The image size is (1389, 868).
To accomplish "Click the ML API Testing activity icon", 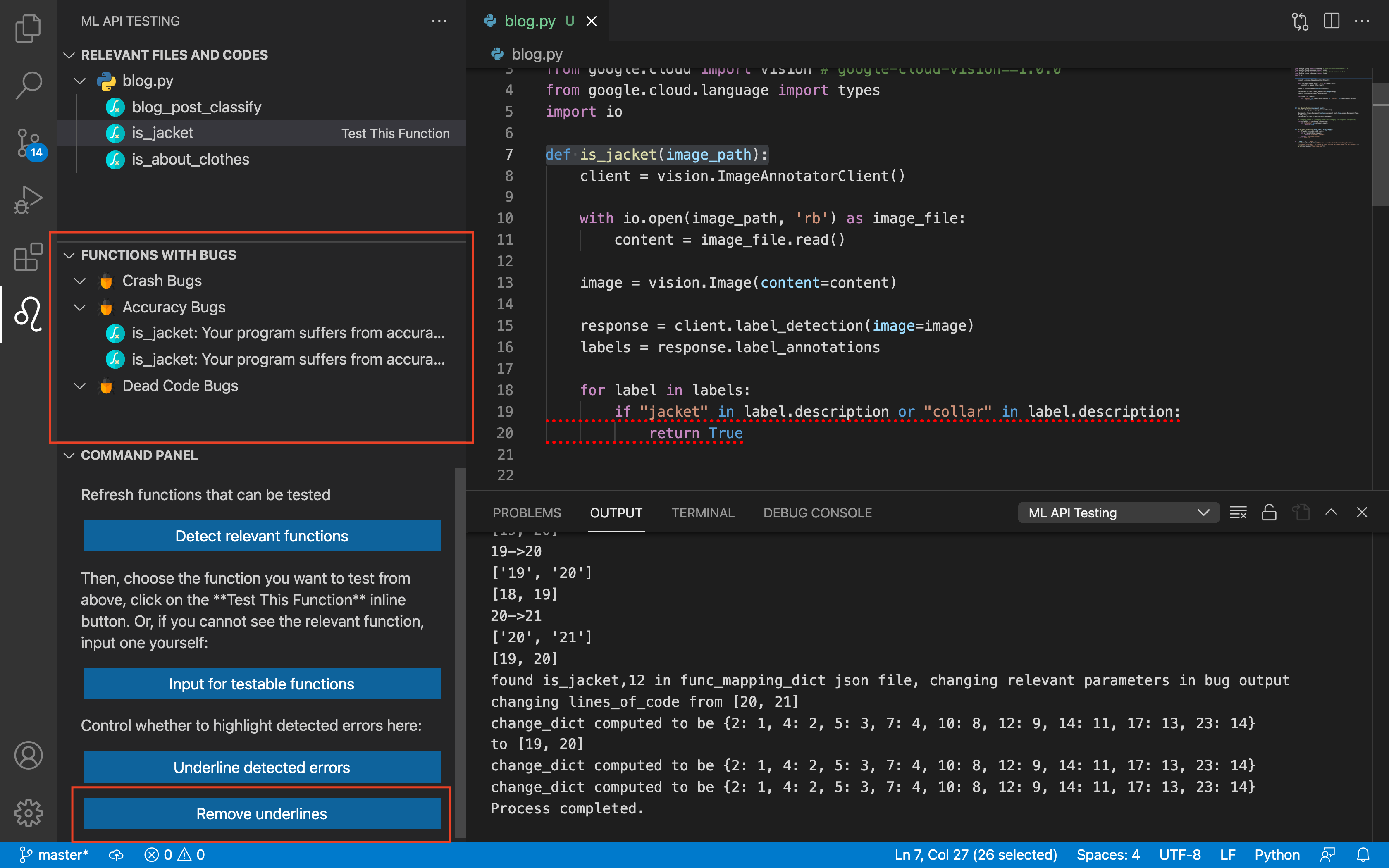I will [28, 314].
